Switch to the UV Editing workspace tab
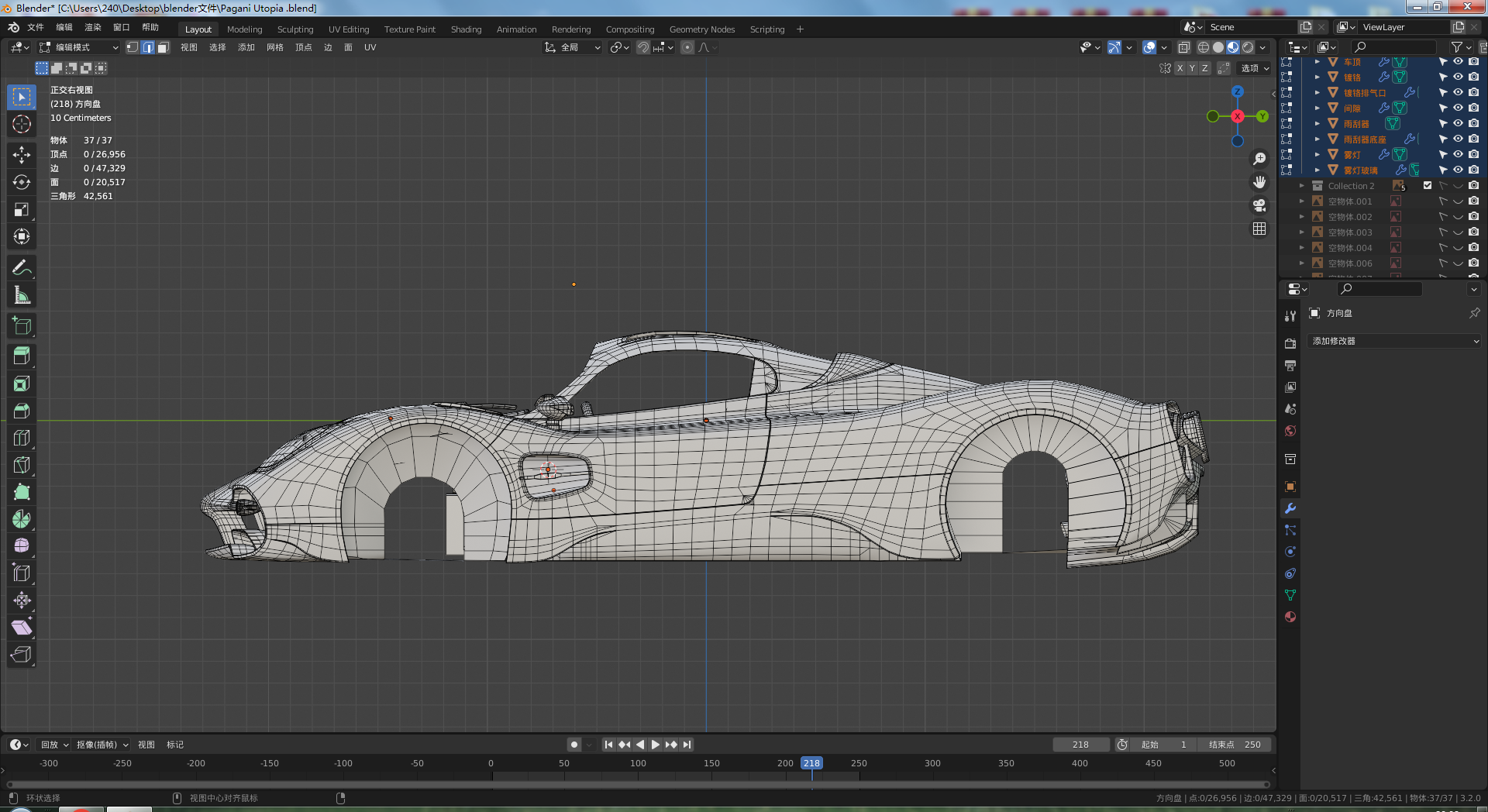1488x812 pixels. coord(349,29)
